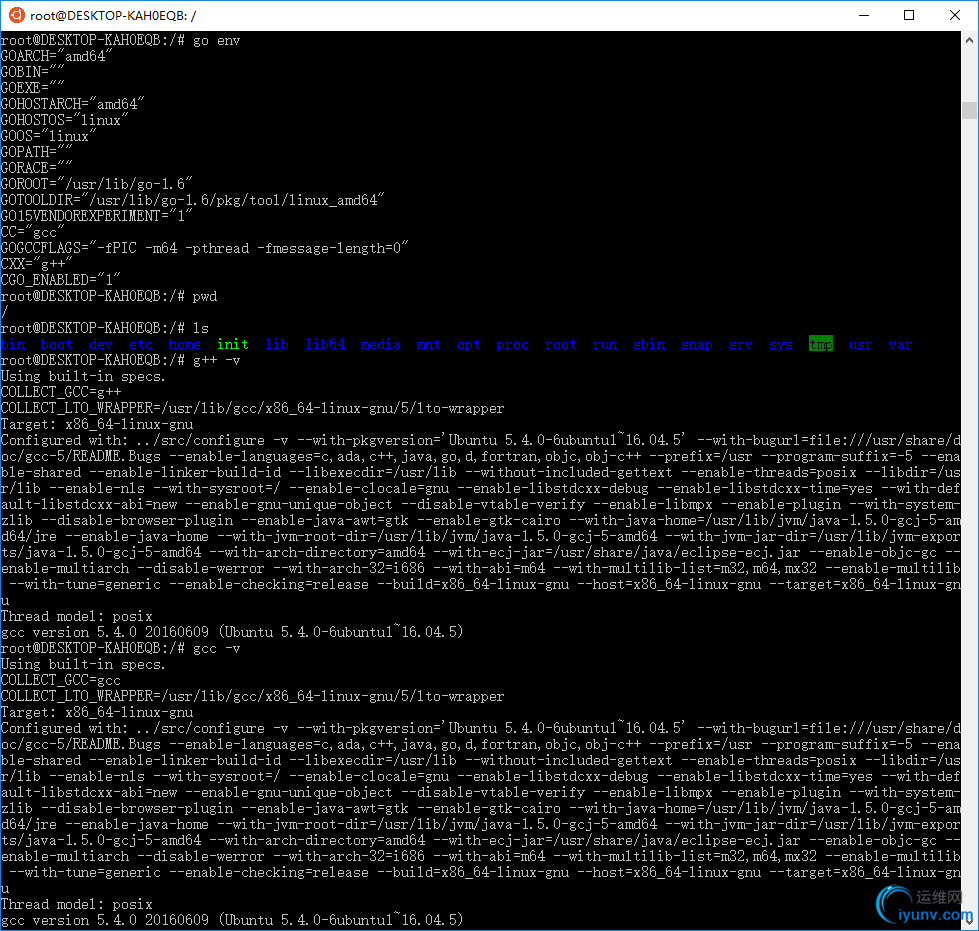Click the 'go env' command text
Screen dimensions: 979x931
pos(216,40)
